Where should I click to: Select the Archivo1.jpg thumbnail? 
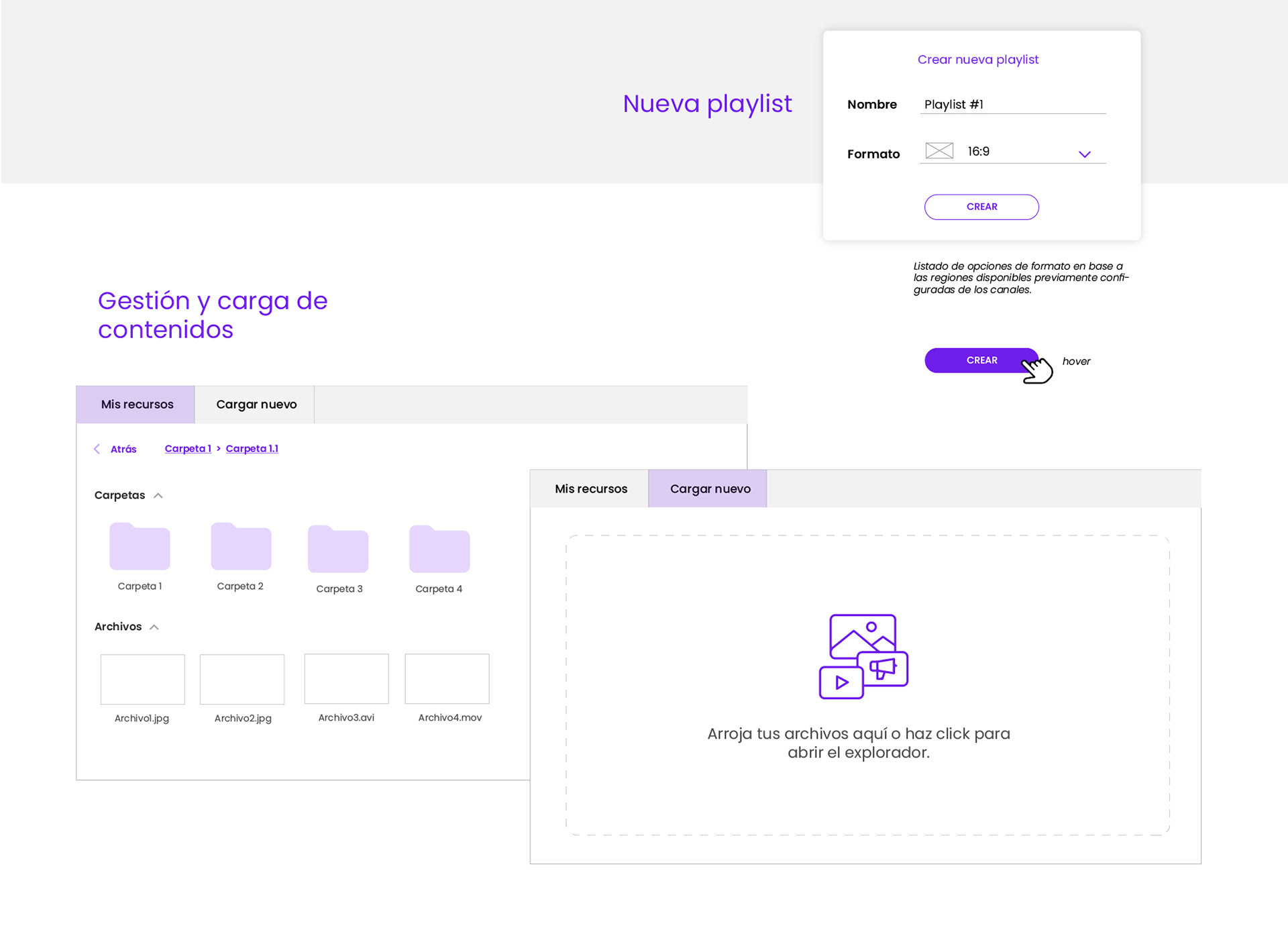point(142,679)
